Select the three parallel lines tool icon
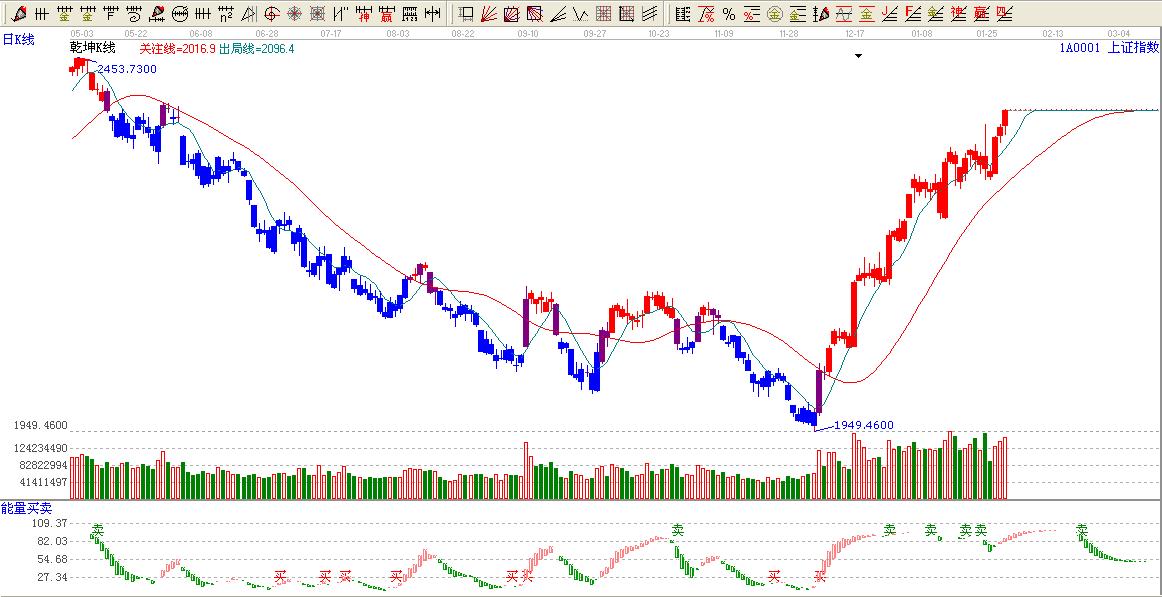The width and height of the screenshot is (1162, 597). click(650, 14)
